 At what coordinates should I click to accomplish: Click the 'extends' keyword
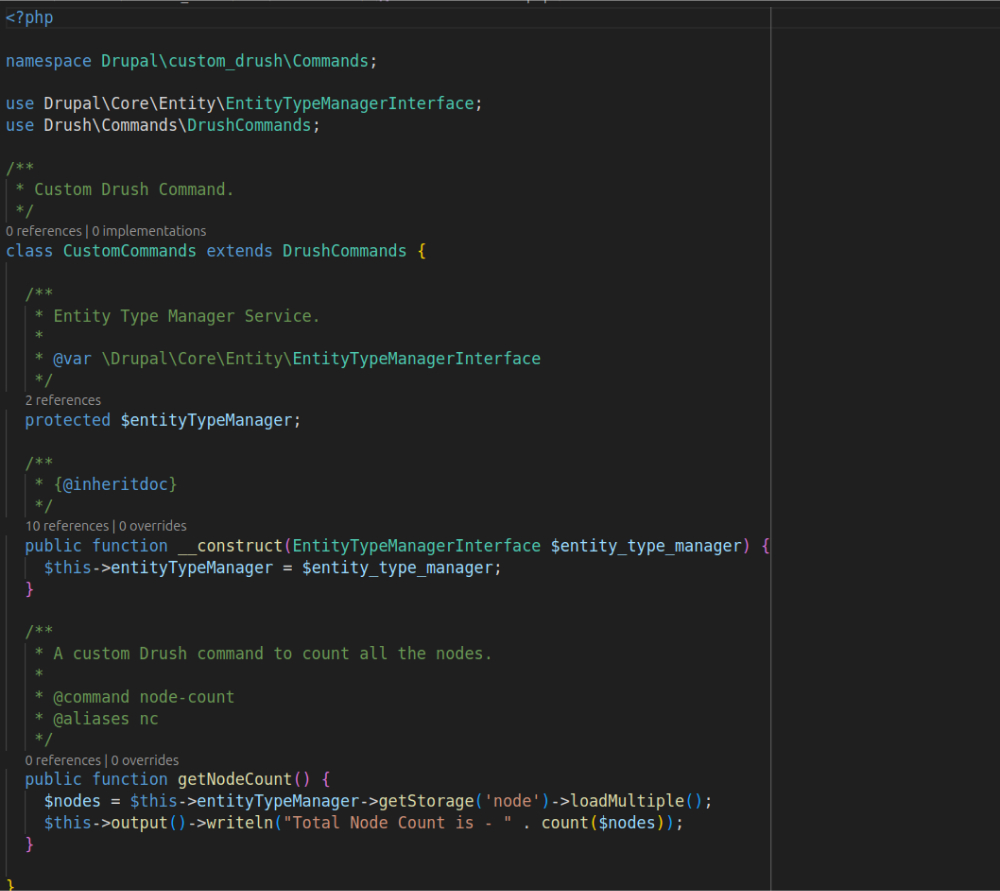(239, 251)
